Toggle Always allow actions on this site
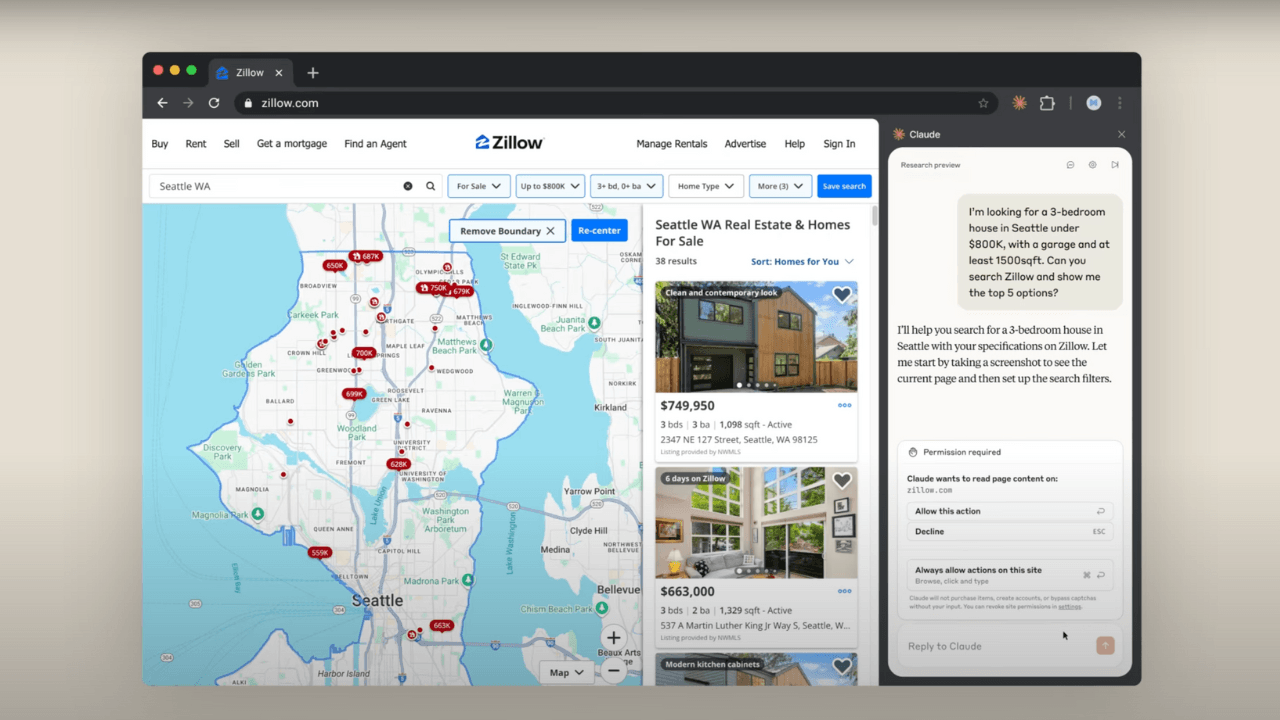 (x=1009, y=575)
